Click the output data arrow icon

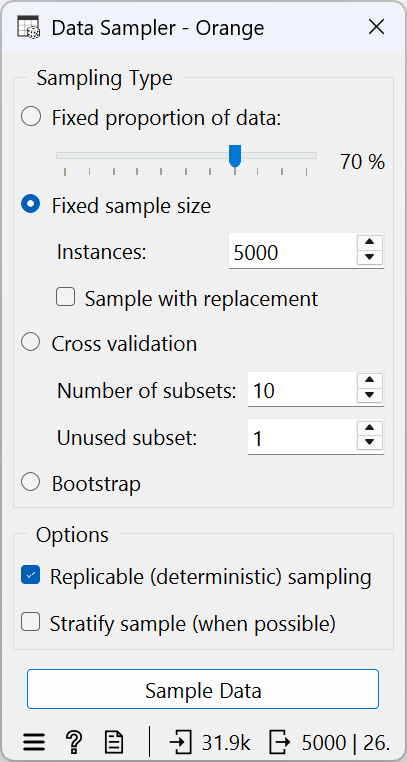point(280,742)
